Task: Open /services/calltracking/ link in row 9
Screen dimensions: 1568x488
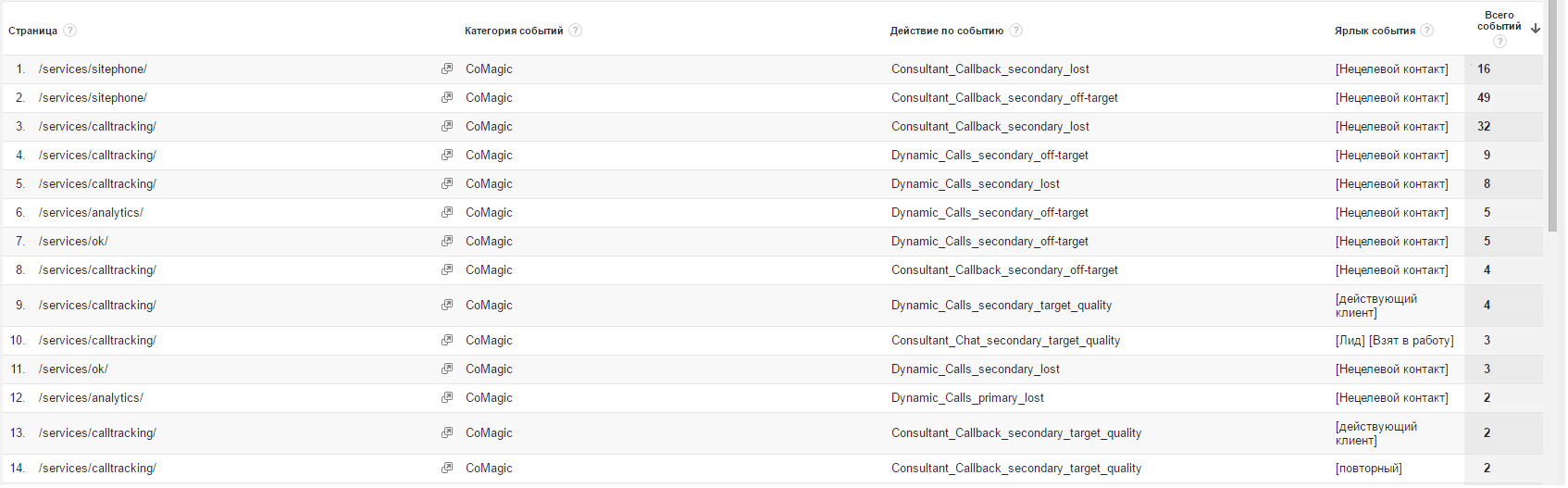Action: pyautogui.click(x=97, y=306)
